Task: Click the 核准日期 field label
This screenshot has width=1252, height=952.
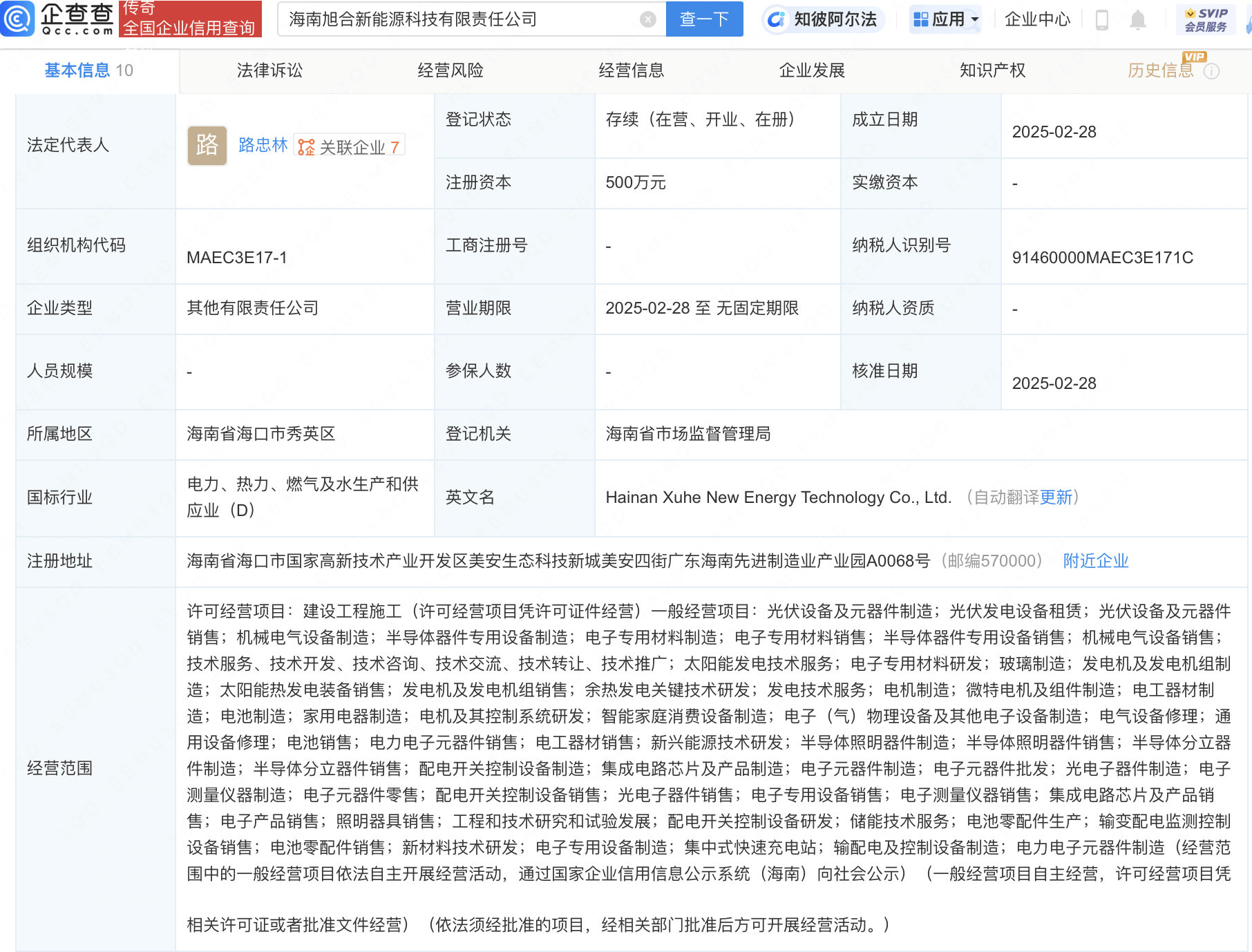Action: pos(884,371)
